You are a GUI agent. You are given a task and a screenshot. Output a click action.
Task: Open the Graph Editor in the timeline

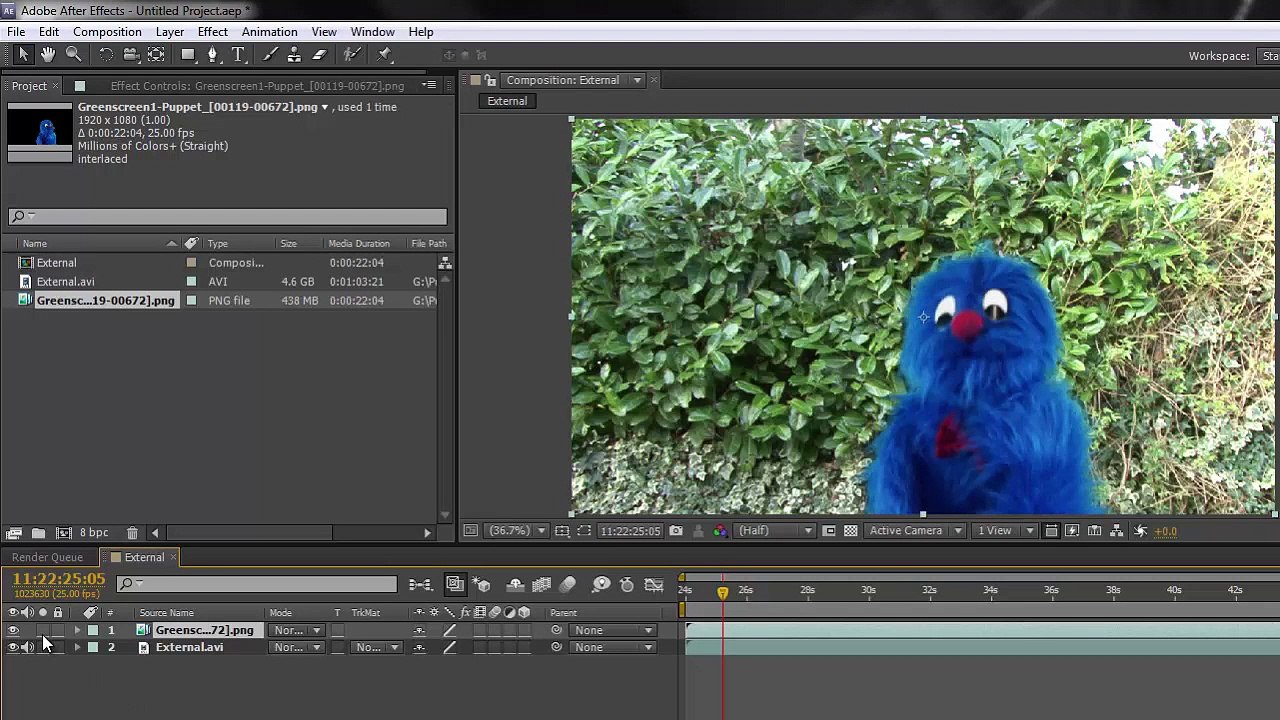click(654, 585)
